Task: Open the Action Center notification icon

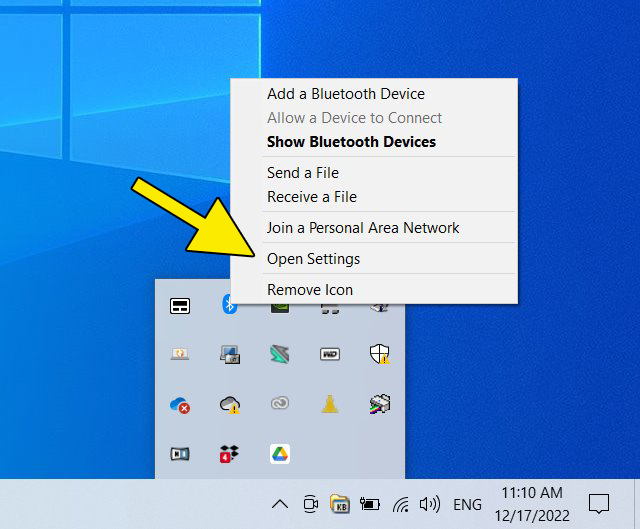Action: (599, 504)
